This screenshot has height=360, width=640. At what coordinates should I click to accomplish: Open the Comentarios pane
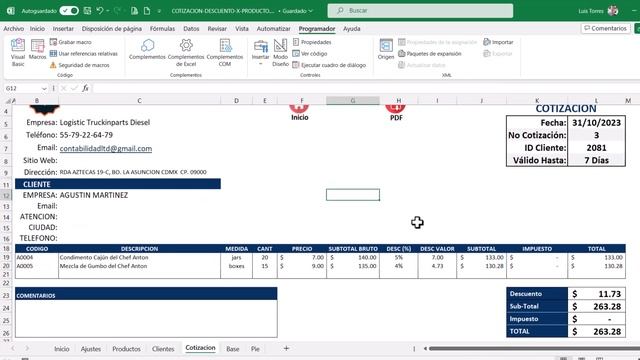point(605,28)
